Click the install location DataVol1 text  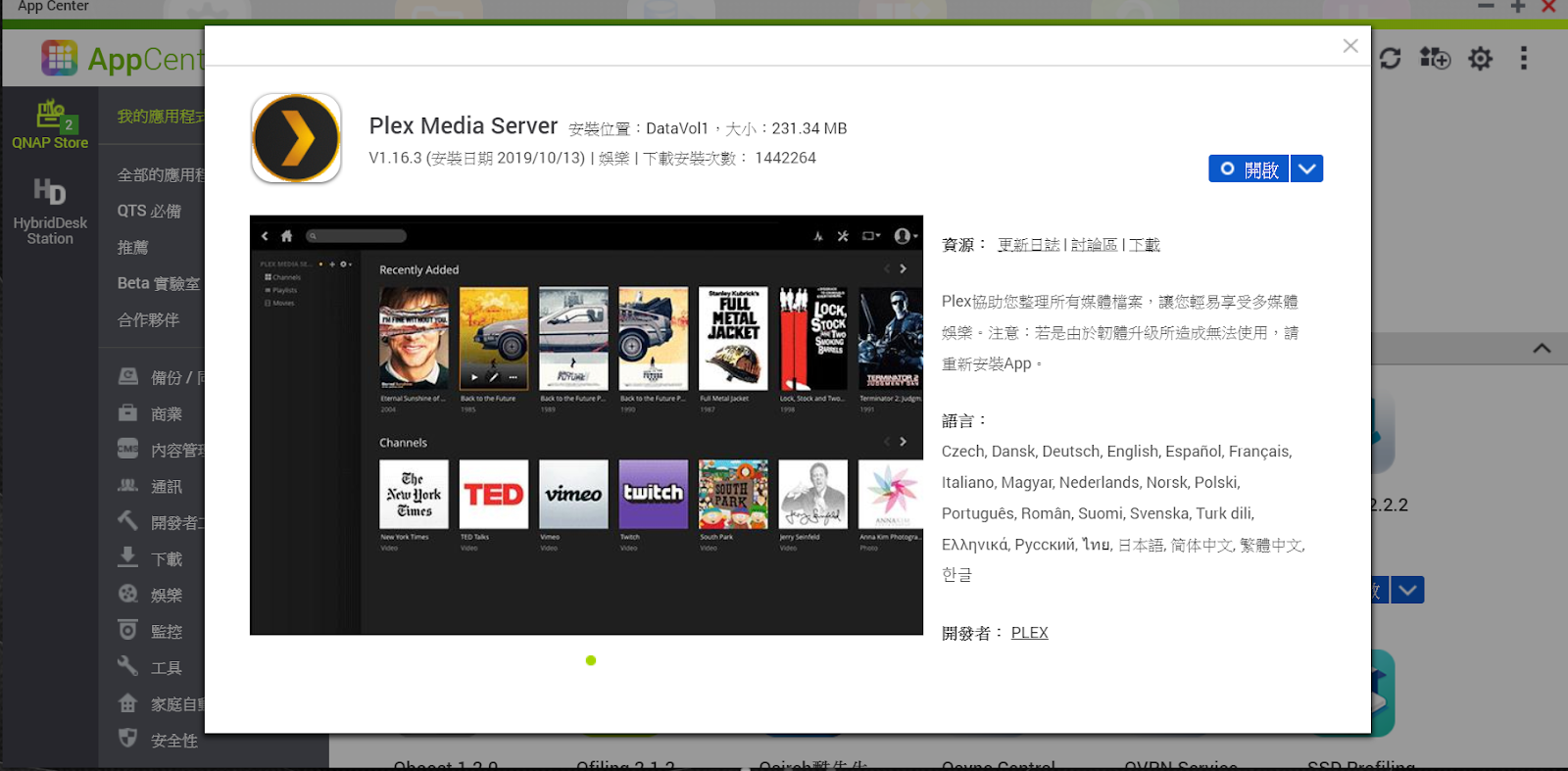point(677,128)
